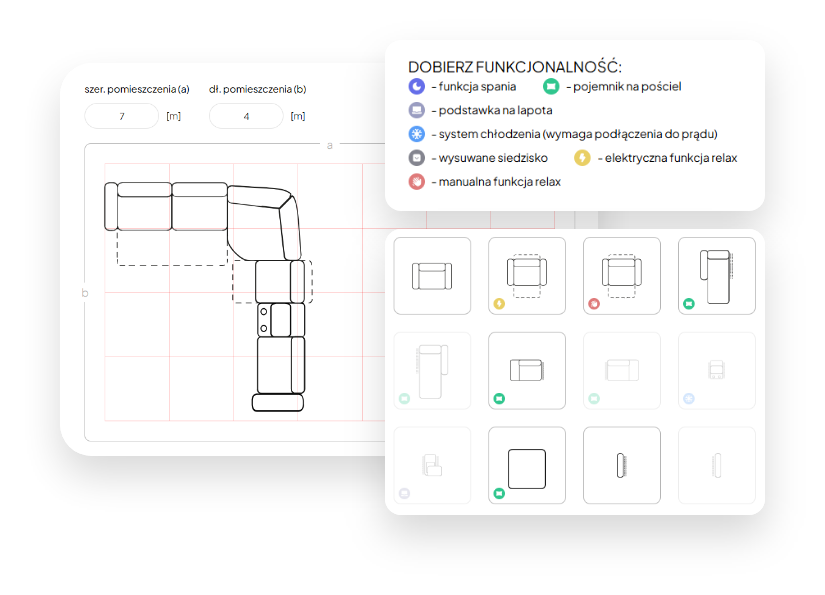
Task: Click the room length input showing 4
Action: tap(246, 116)
